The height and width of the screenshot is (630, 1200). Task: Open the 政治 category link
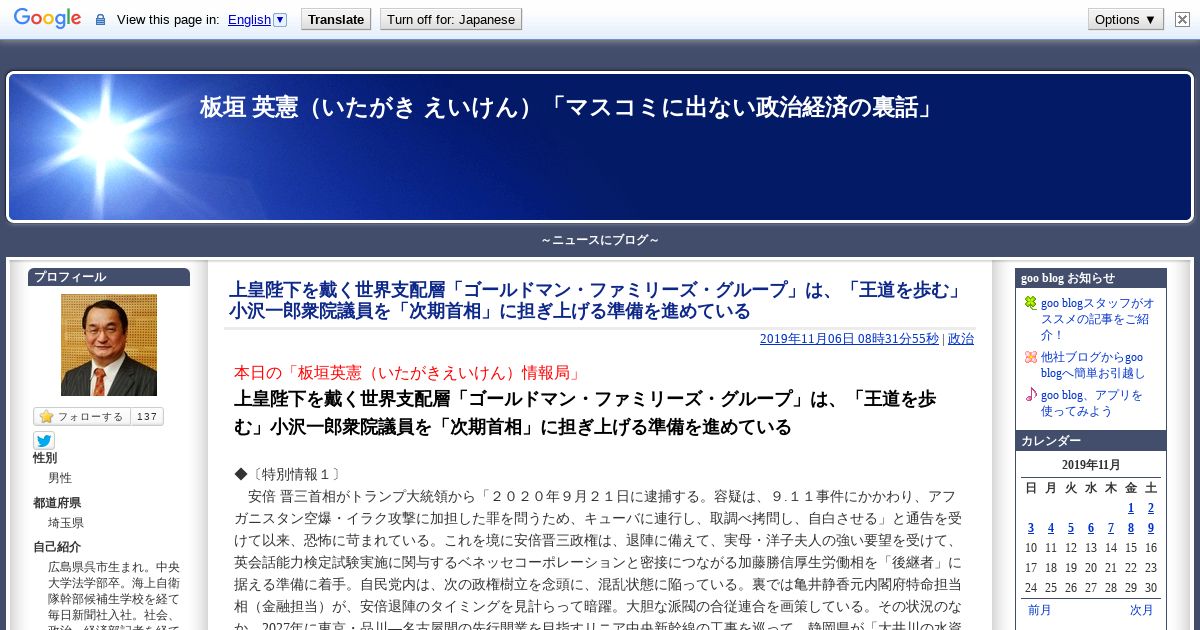961,339
